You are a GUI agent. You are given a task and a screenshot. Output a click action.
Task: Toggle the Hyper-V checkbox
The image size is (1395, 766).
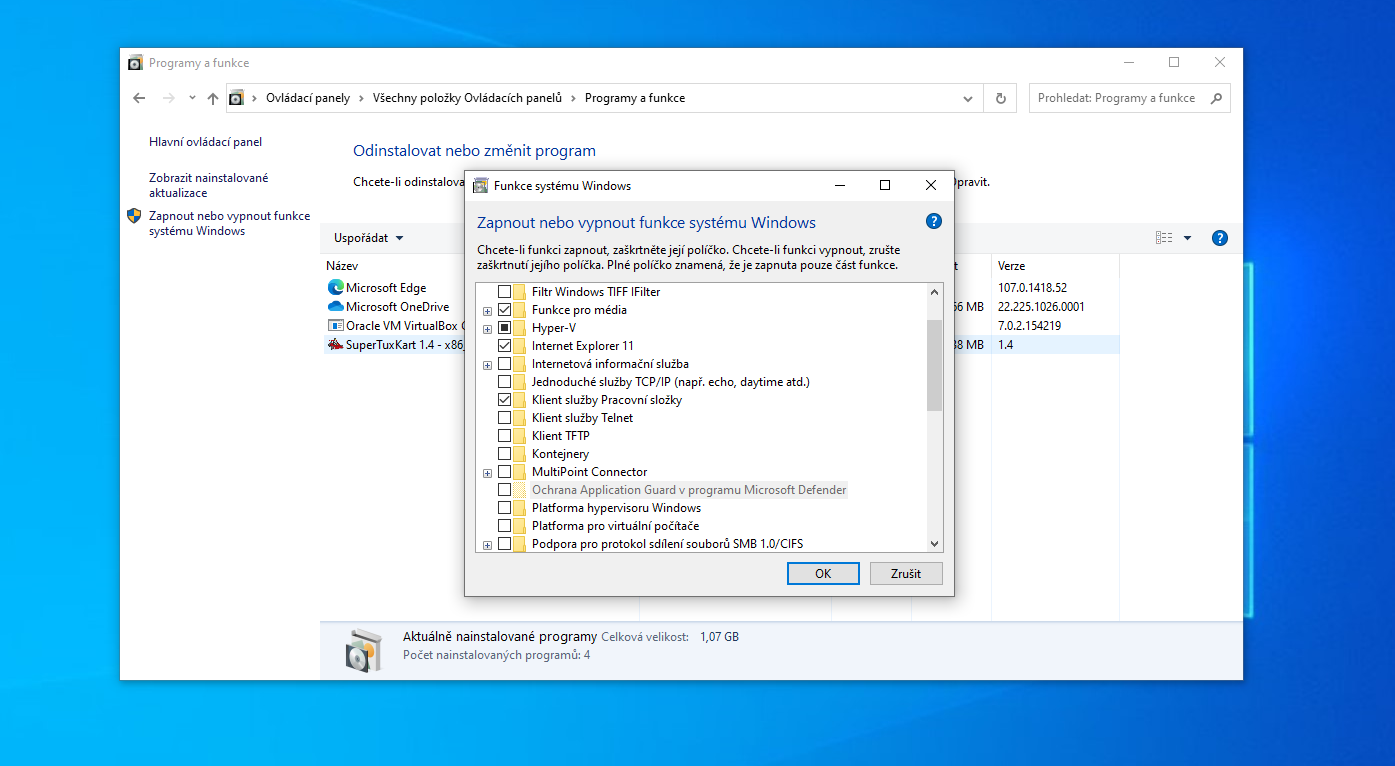click(x=504, y=328)
